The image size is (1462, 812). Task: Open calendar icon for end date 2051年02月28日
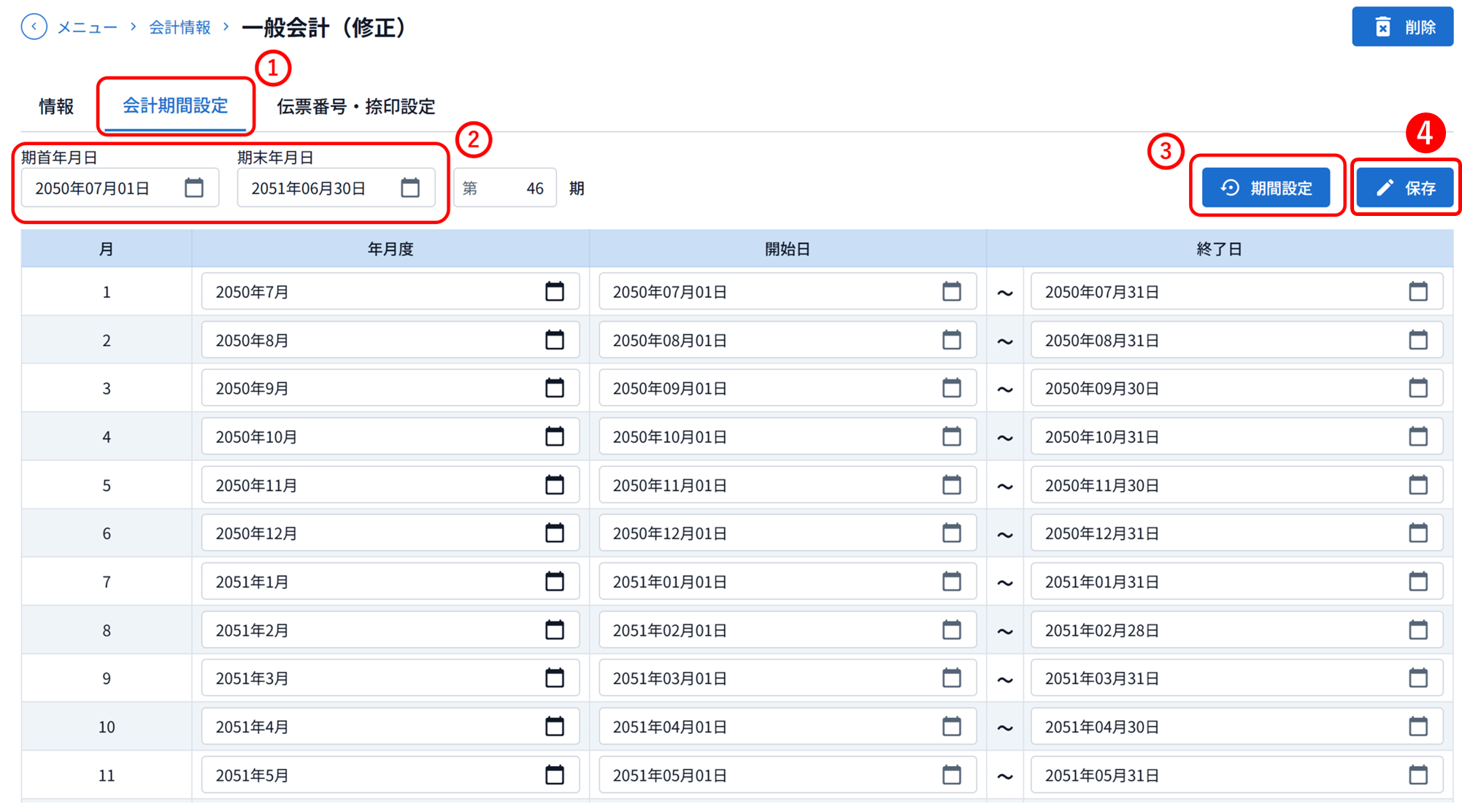pyautogui.click(x=1418, y=629)
